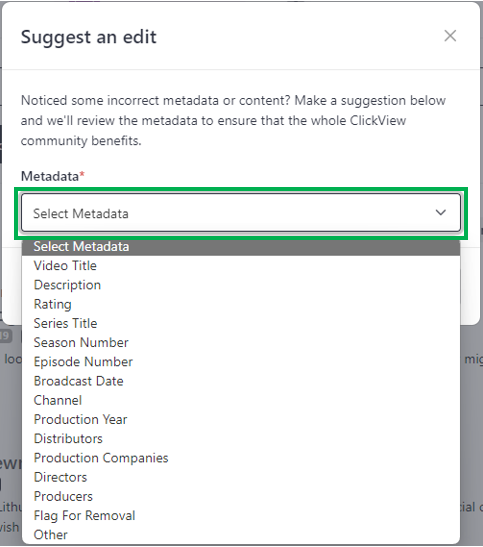
Task: Pick Rating from the metadata options
Action: coord(241,304)
